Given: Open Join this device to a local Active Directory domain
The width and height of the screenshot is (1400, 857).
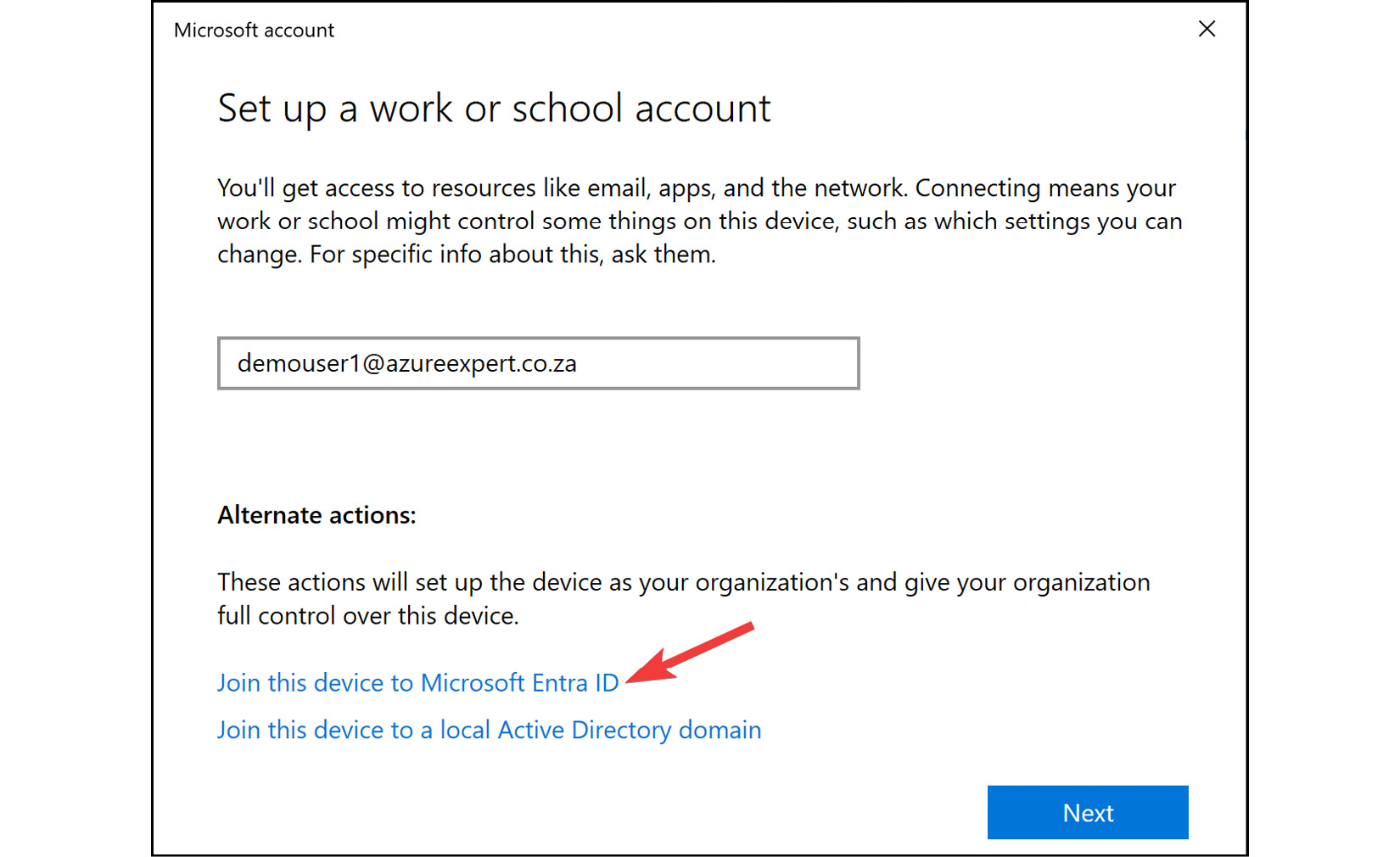Looking at the screenshot, I should [489, 730].
